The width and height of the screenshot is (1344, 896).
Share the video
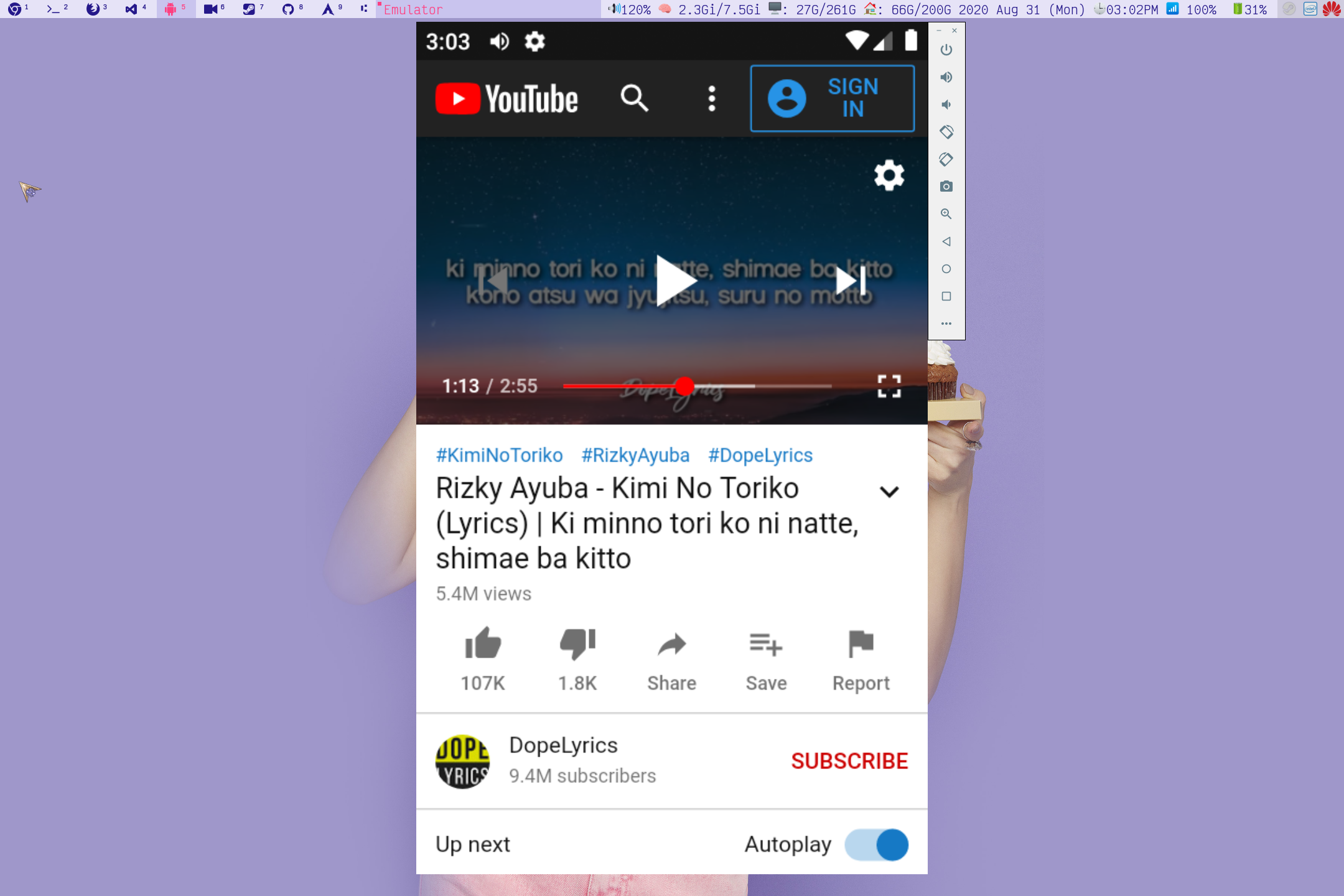672,645
